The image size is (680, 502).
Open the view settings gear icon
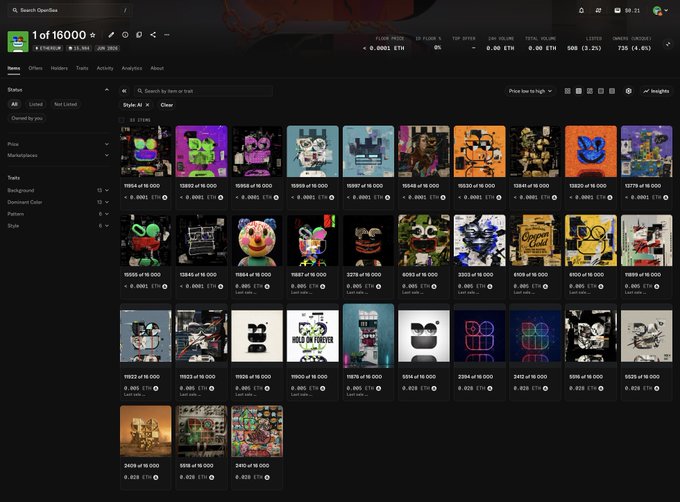point(628,91)
